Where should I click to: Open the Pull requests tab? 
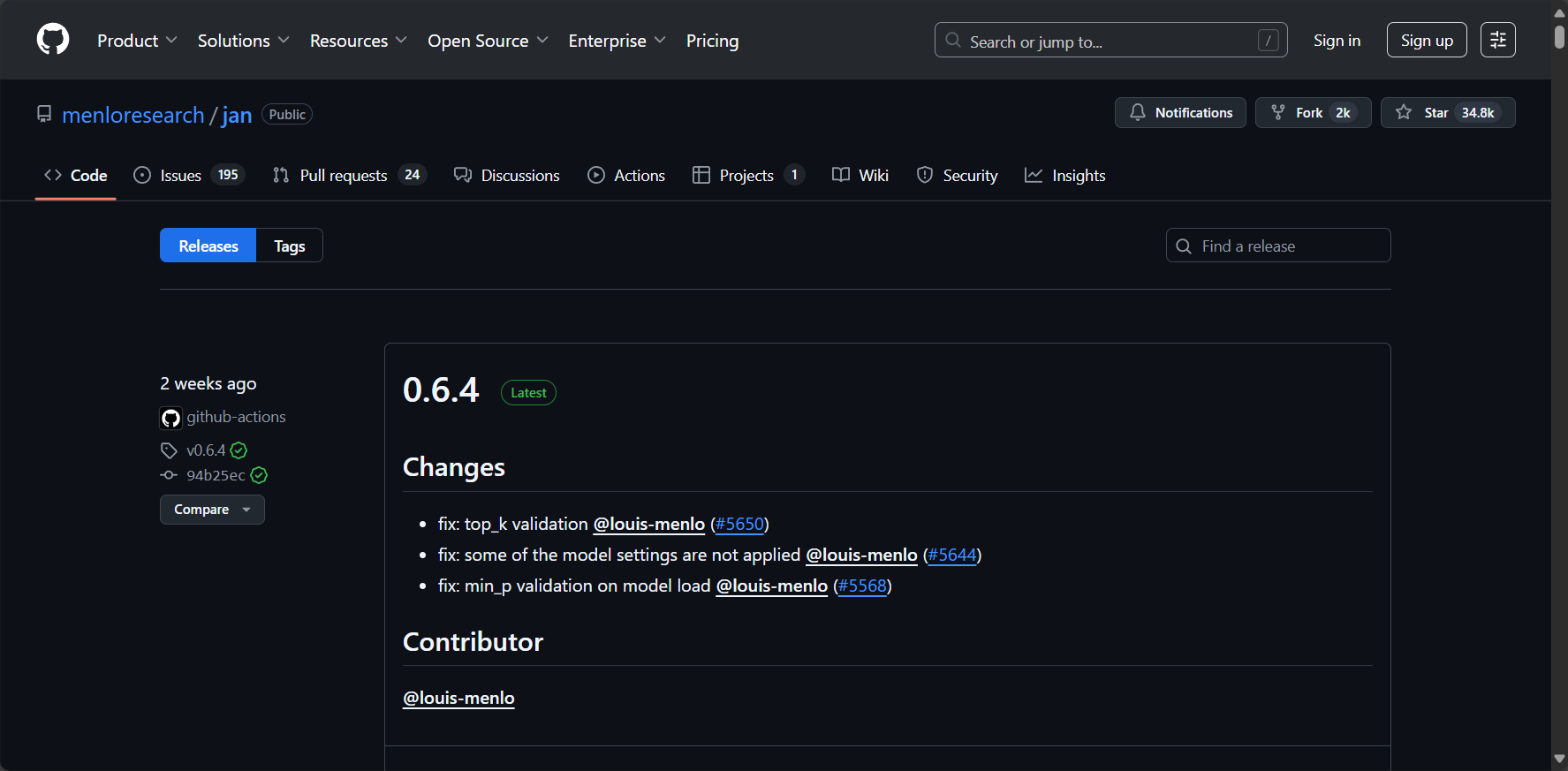350,175
